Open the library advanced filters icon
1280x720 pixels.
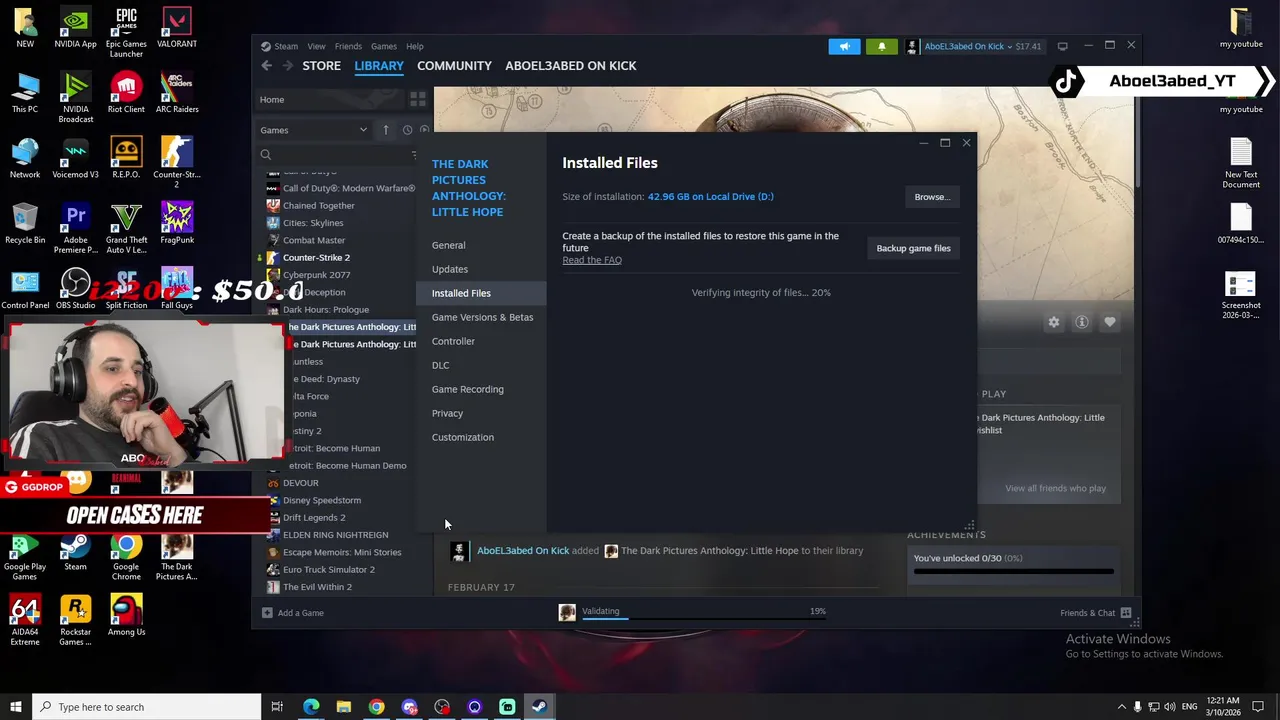414,155
